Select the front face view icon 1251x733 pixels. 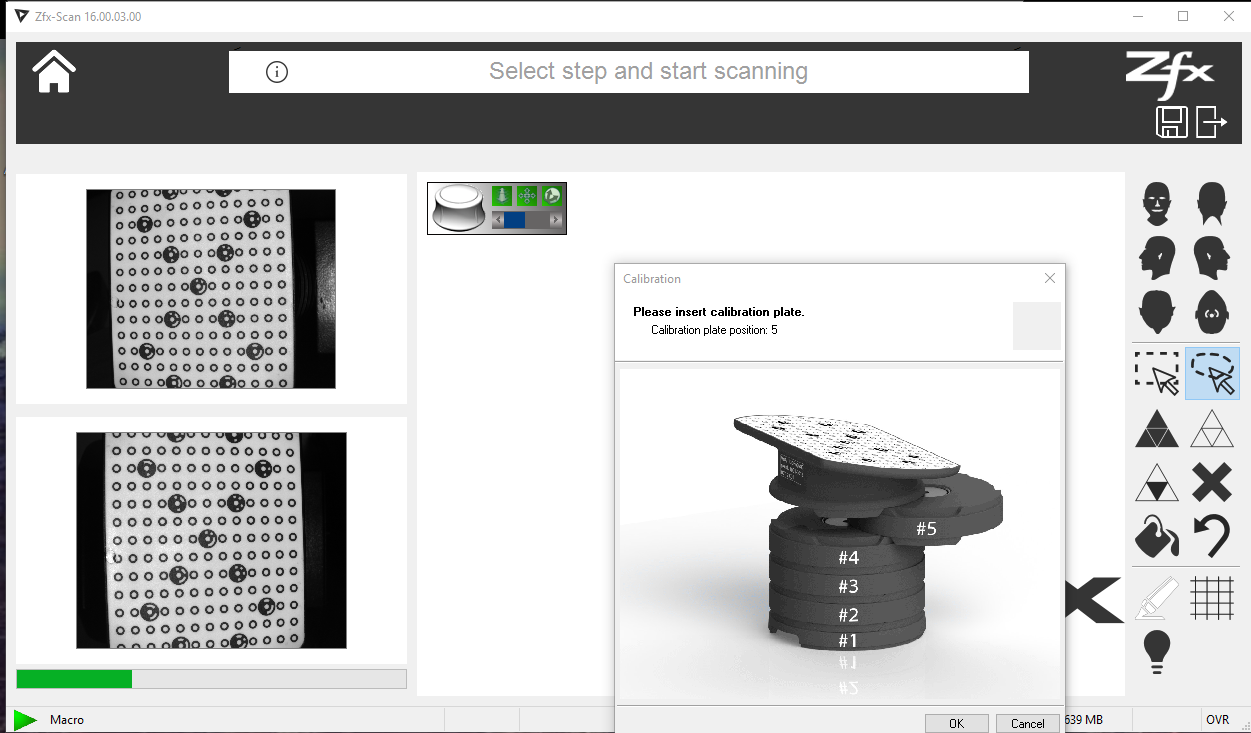click(x=1157, y=204)
